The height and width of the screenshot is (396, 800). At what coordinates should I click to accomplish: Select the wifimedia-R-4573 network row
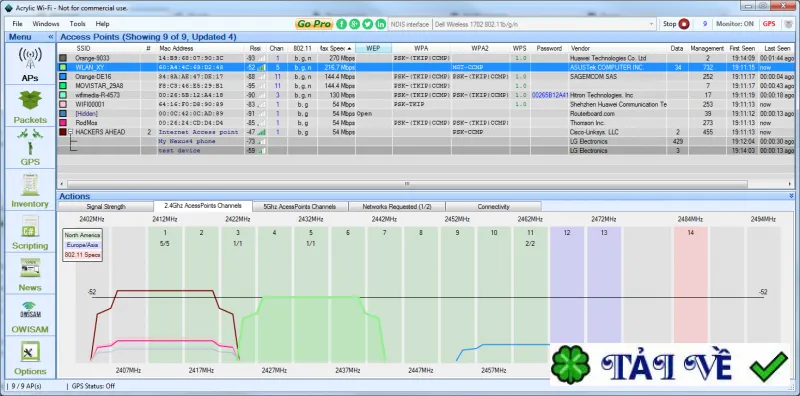426,95
